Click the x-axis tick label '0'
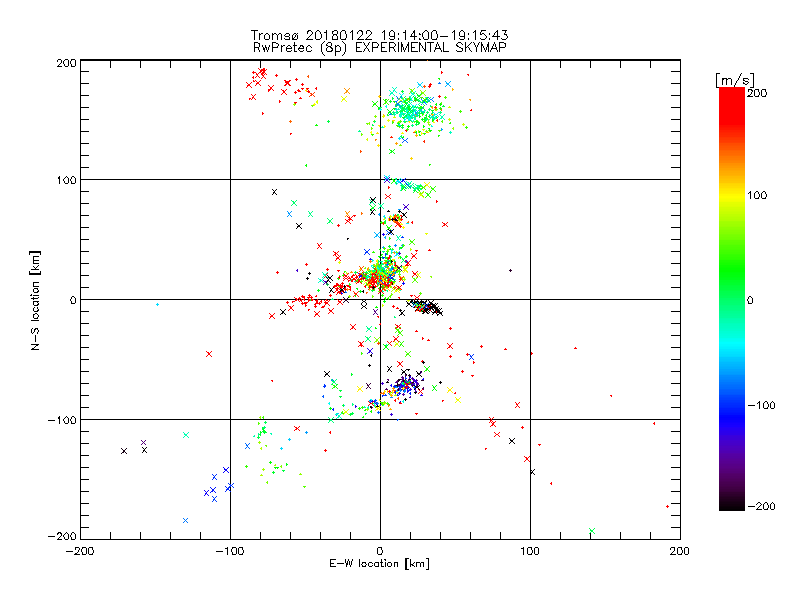This screenshot has width=800, height=600. click(x=380, y=551)
